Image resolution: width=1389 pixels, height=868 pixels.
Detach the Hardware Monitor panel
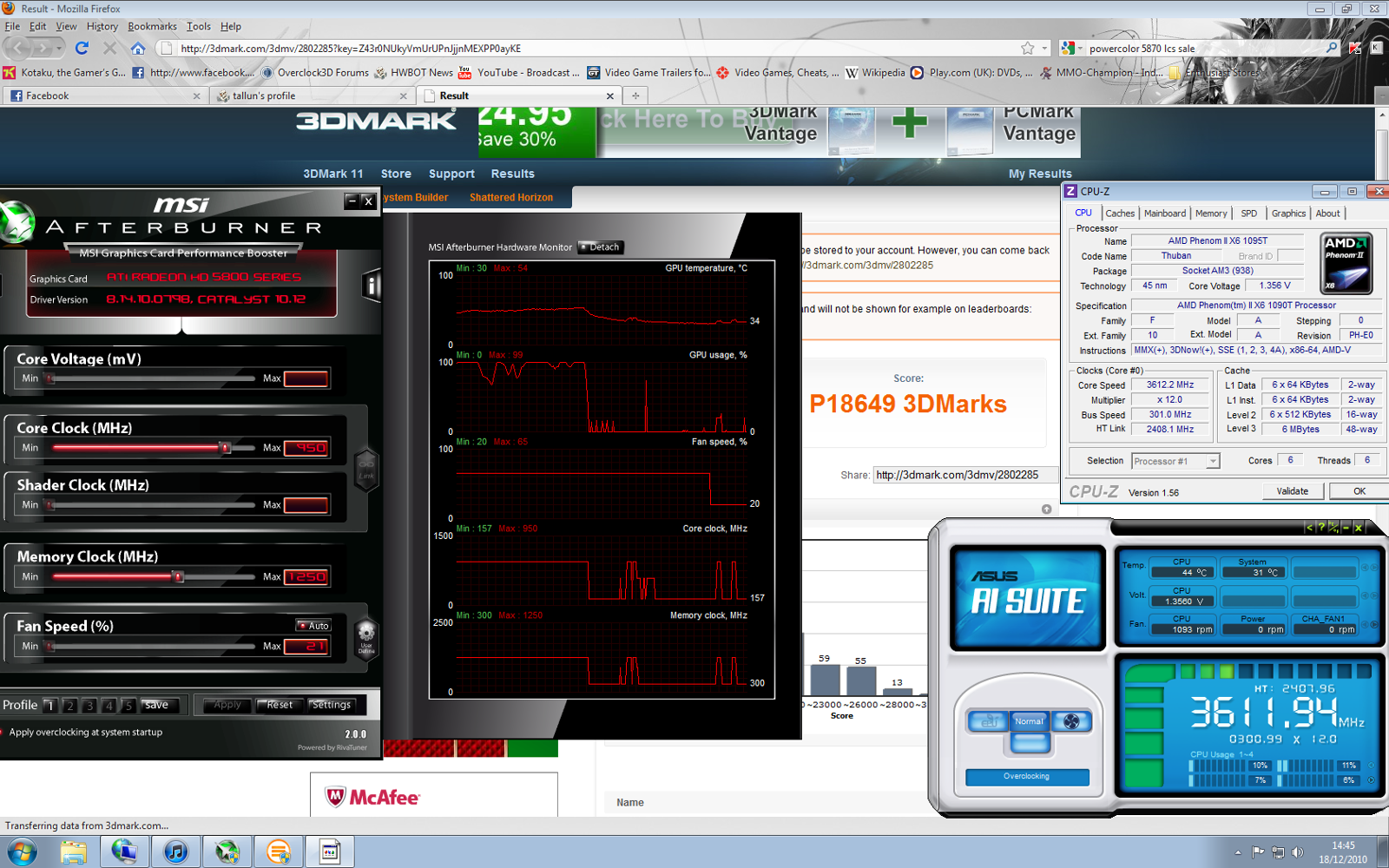(601, 247)
